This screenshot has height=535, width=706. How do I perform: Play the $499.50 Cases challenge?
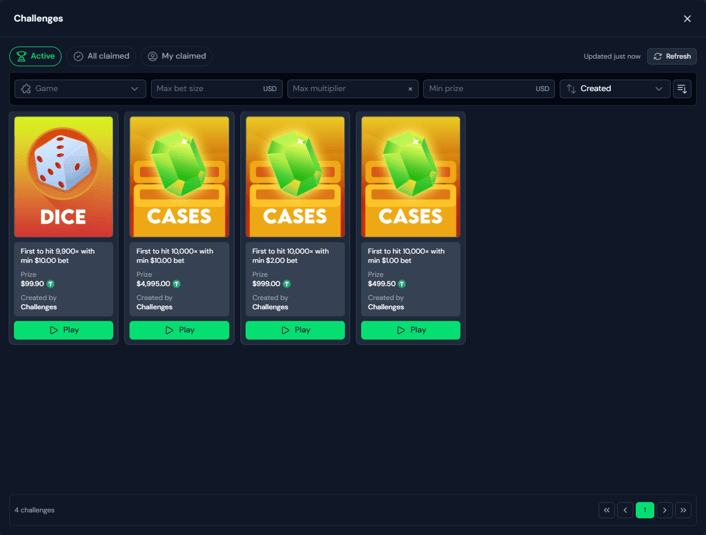click(x=411, y=330)
